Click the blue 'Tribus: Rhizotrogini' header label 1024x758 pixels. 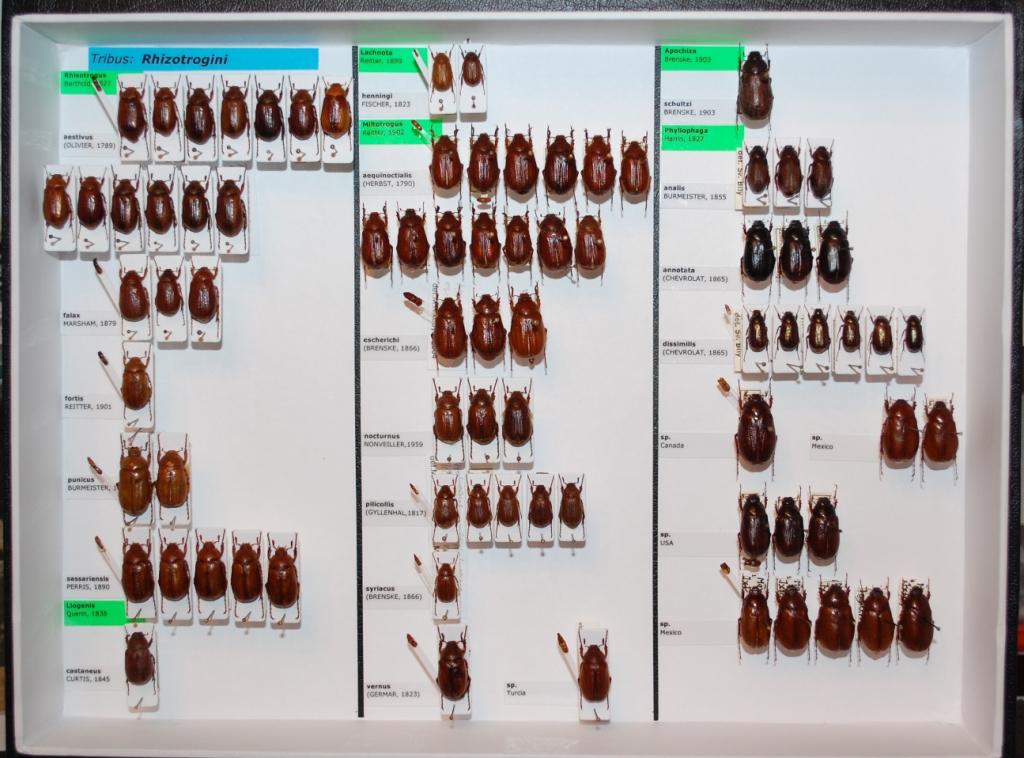(x=203, y=59)
